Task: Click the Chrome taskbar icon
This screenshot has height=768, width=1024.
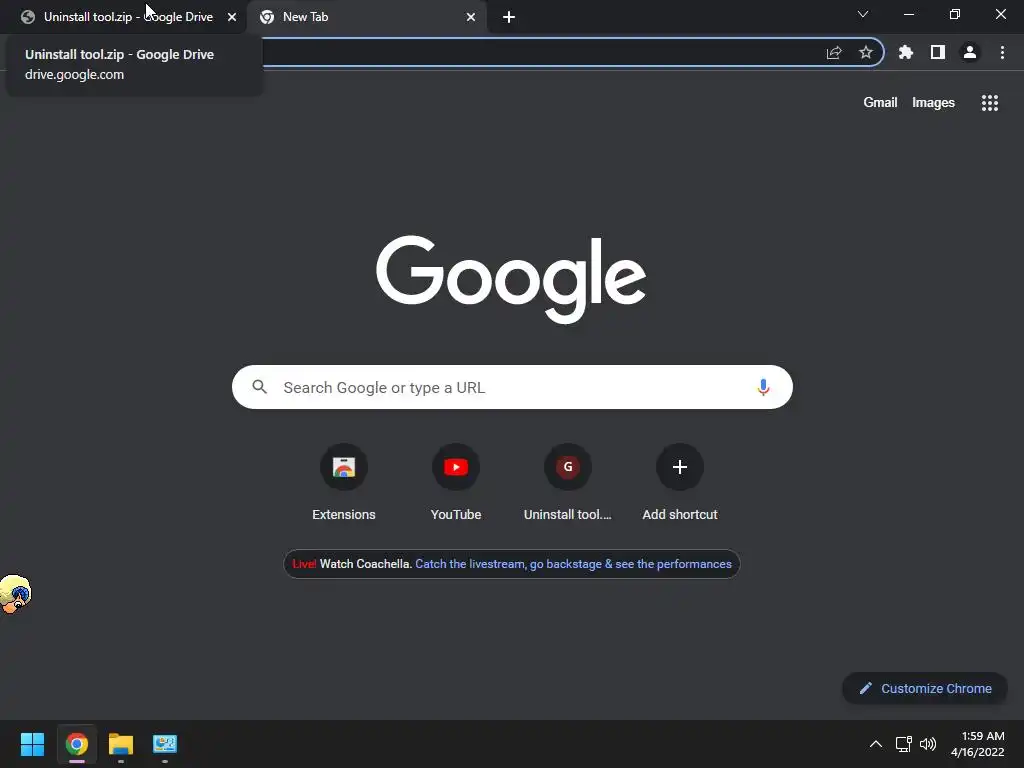Action: 76,744
